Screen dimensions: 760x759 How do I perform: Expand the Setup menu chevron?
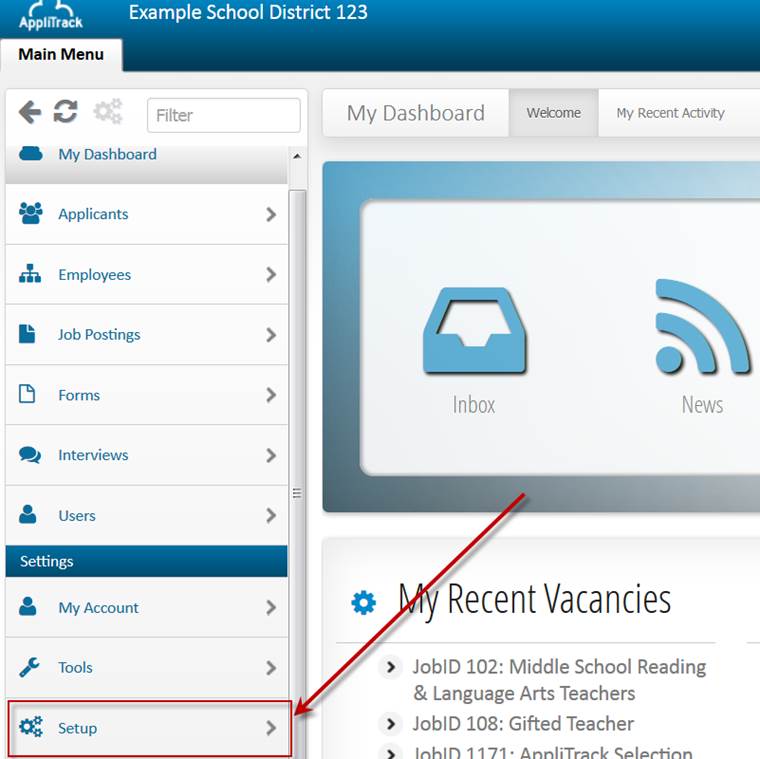(x=271, y=727)
